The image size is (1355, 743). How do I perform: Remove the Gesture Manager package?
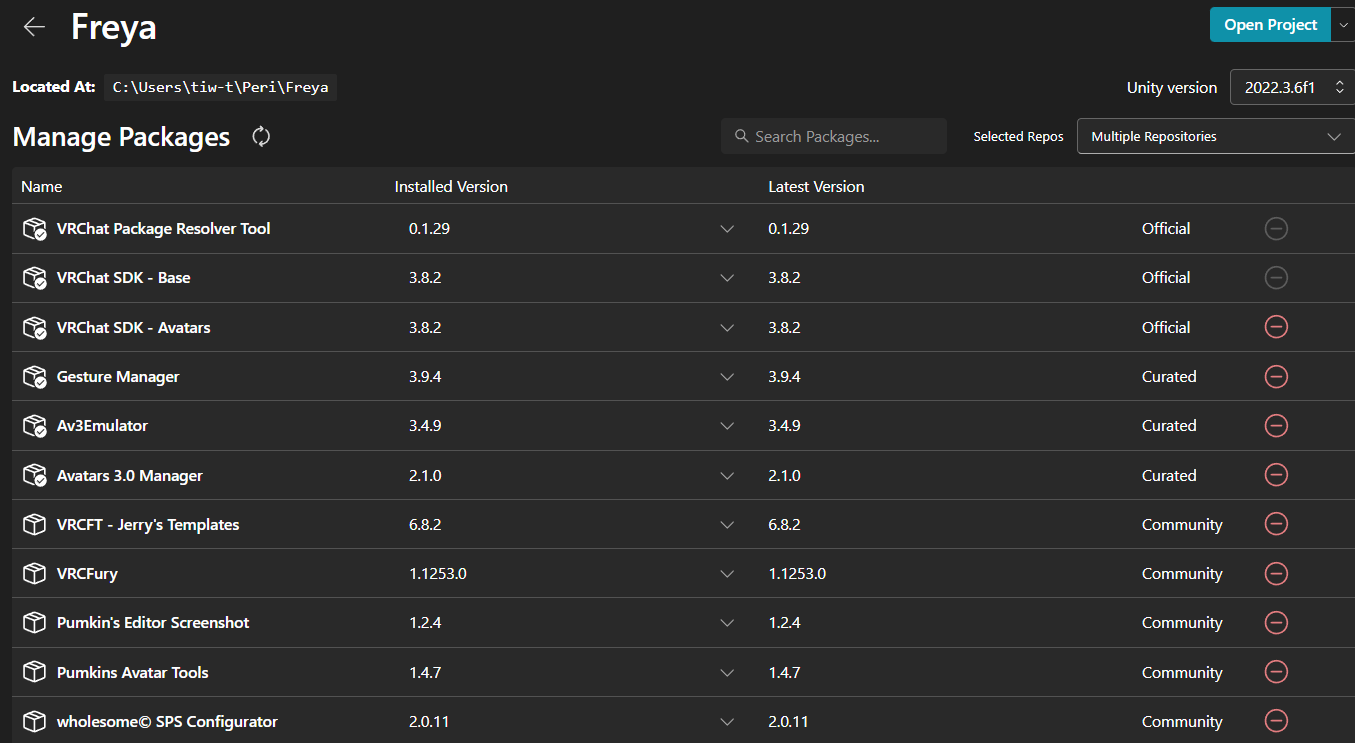click(x=1276, y=377)
